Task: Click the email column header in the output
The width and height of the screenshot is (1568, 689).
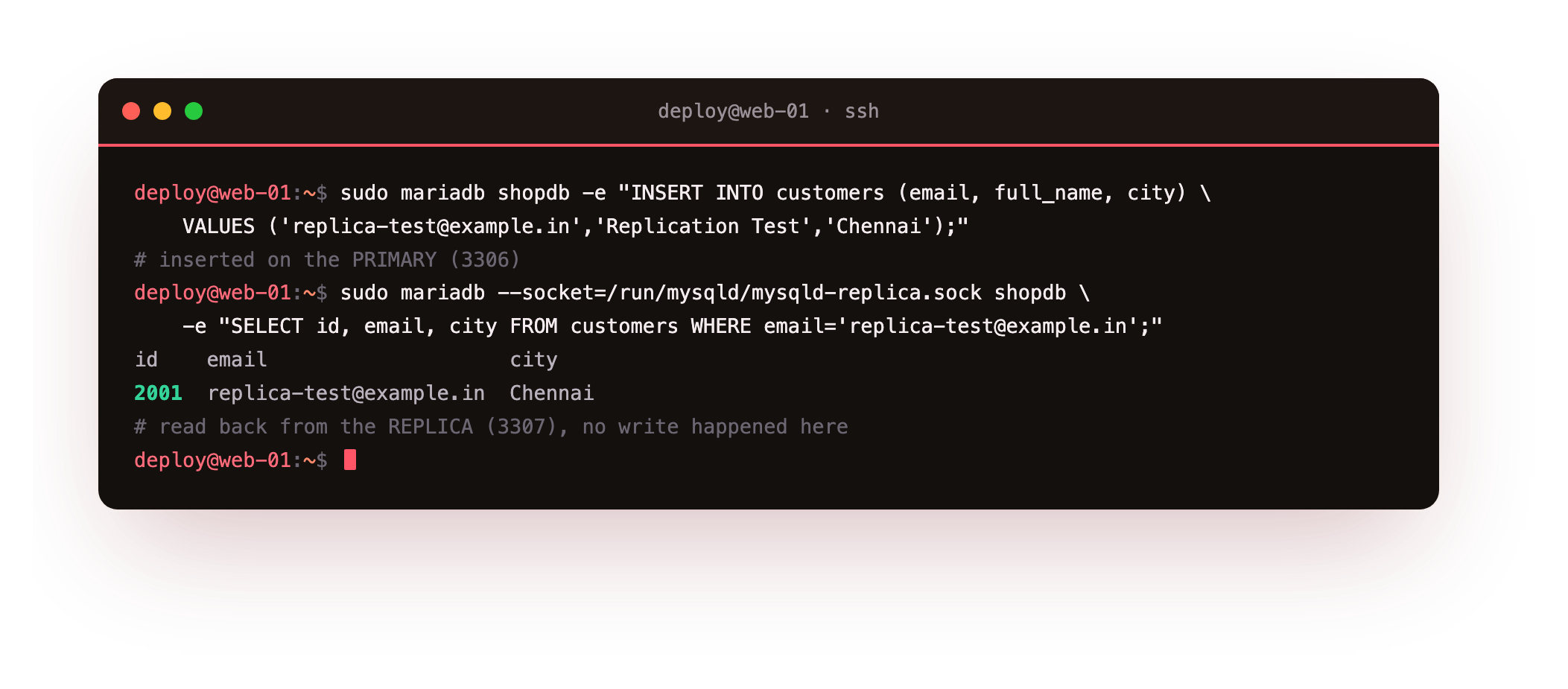Action: [x=237, y=360]
